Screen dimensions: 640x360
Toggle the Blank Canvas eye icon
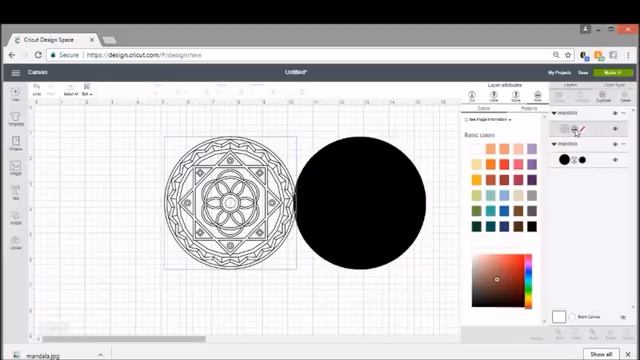(623, 317)
